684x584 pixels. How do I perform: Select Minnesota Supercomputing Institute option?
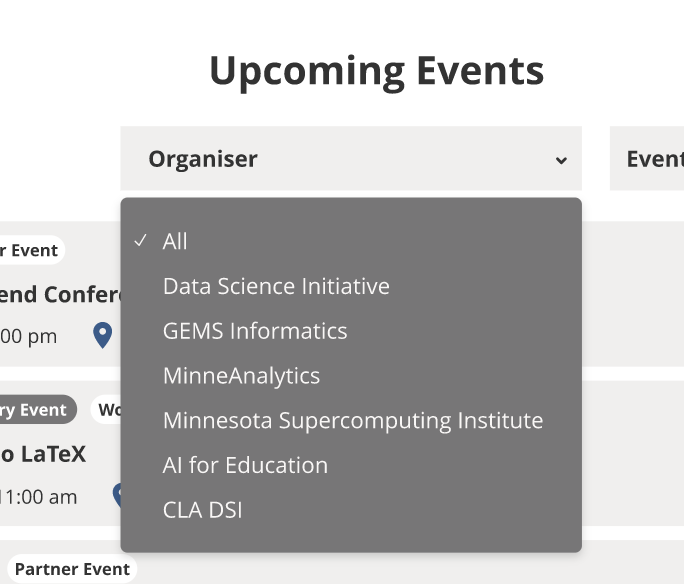click(x=352, y=421)
